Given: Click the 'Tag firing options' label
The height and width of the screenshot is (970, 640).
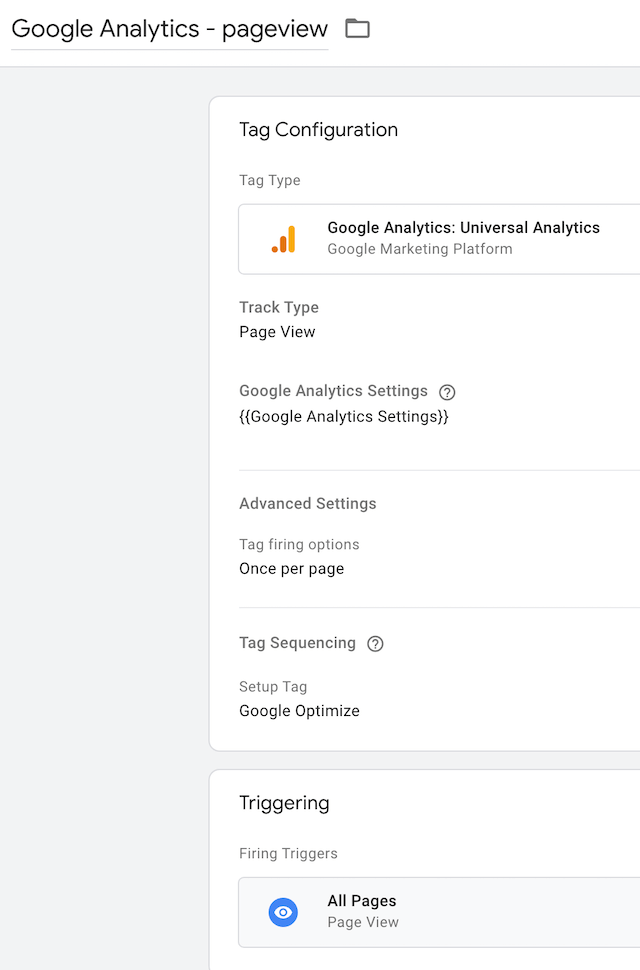Looking at the screenshot, I should [299, 545].
